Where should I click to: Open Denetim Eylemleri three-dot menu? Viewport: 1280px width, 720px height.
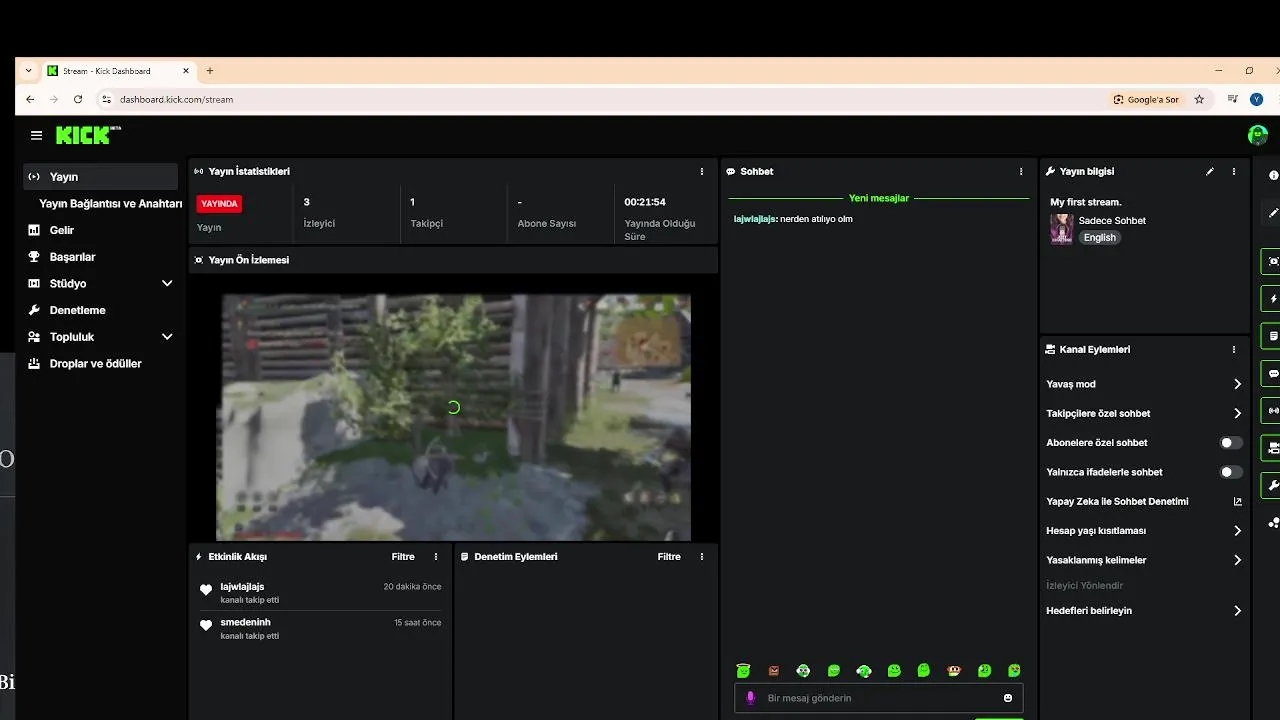(702, 557)
